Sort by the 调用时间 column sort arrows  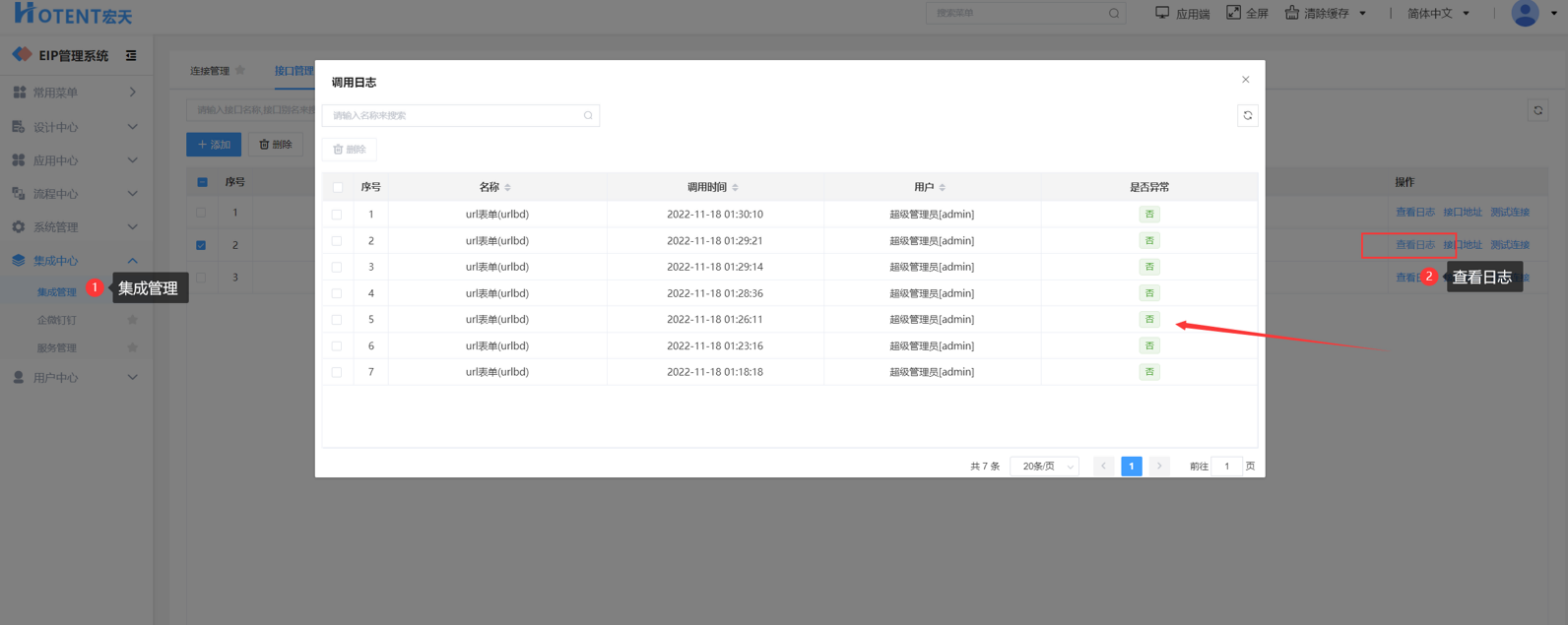point(735,187)
